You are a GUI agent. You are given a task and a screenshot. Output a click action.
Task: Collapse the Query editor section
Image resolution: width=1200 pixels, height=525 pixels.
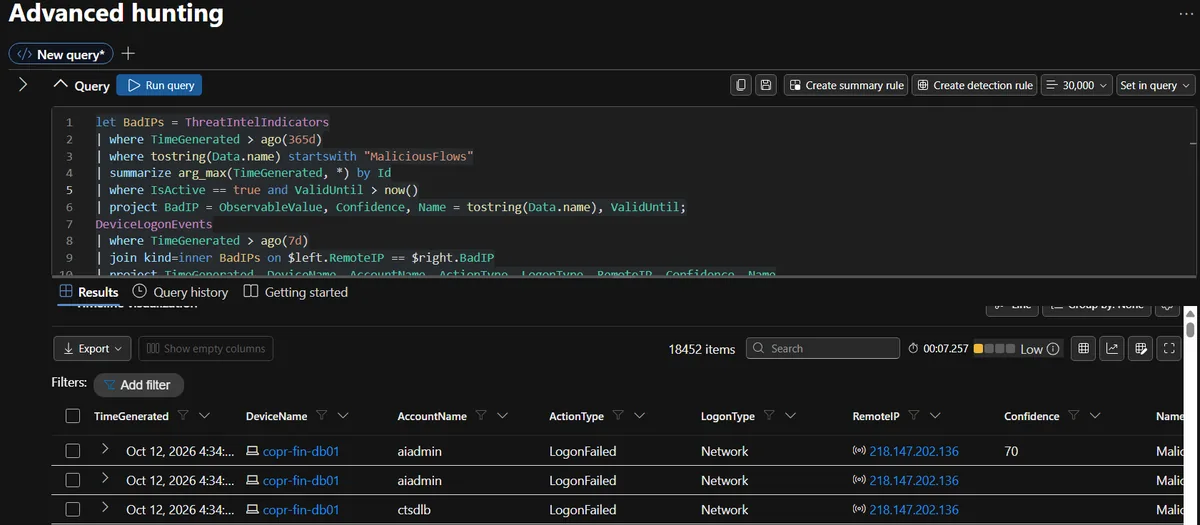[x=61, y=85]
